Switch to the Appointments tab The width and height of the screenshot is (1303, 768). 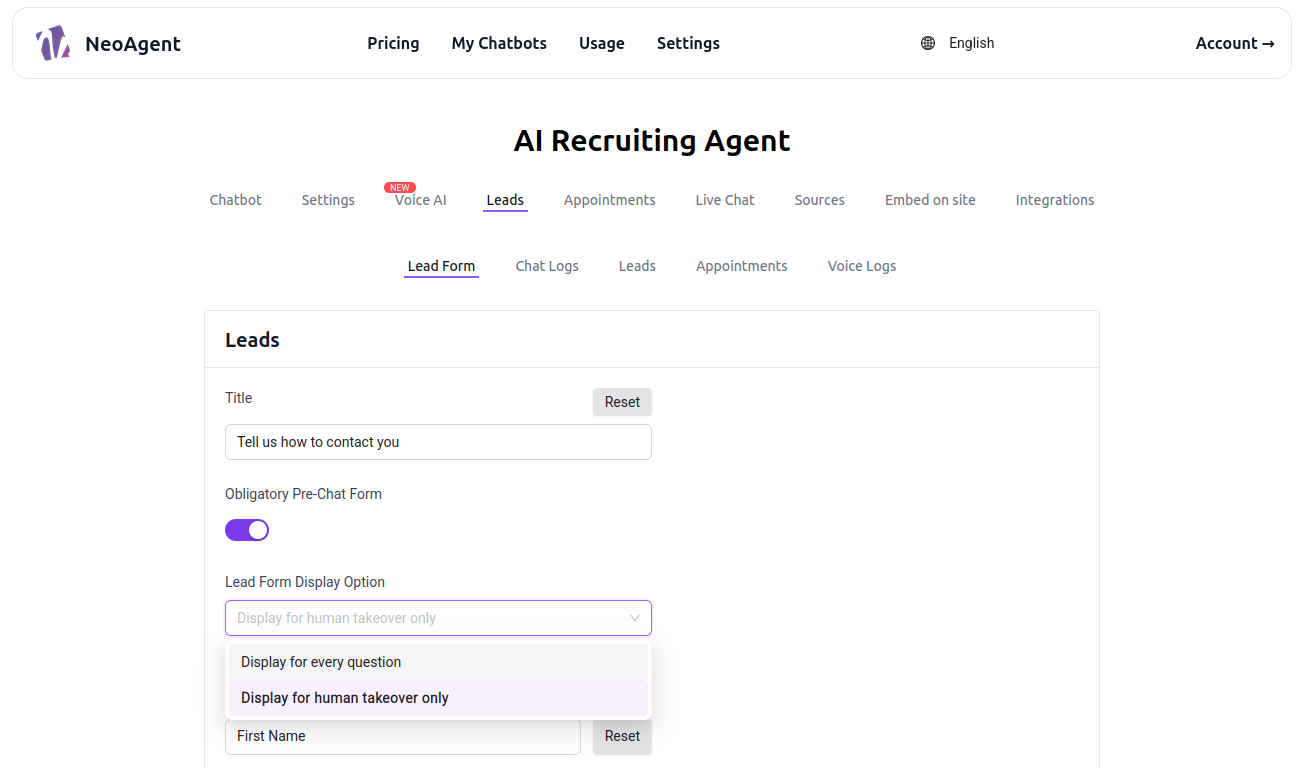coord(609,200)
